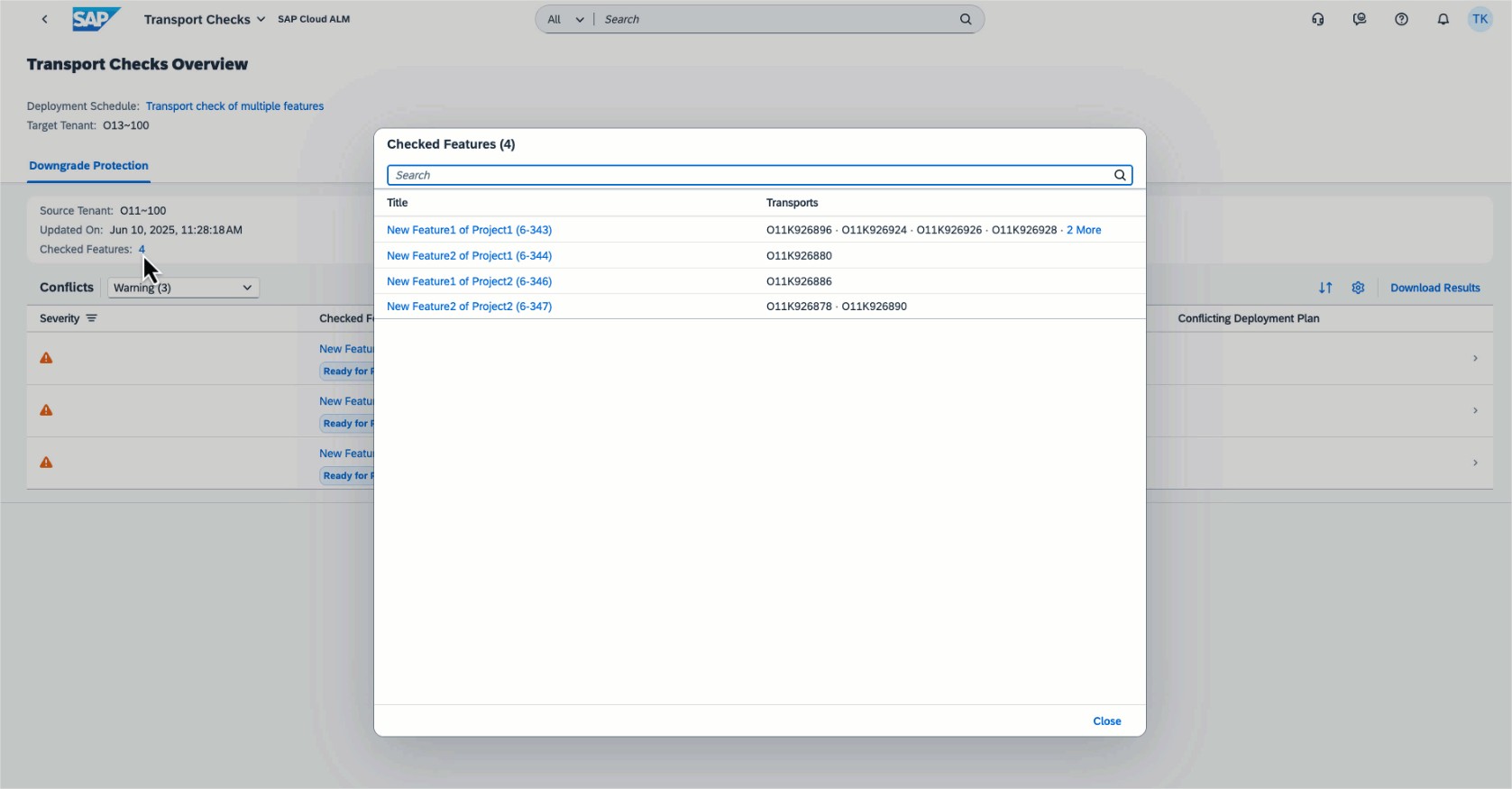Viewport: 1512px width, 789px height.
Task: Open the All search scope dropdown
Action: [565, 19]
